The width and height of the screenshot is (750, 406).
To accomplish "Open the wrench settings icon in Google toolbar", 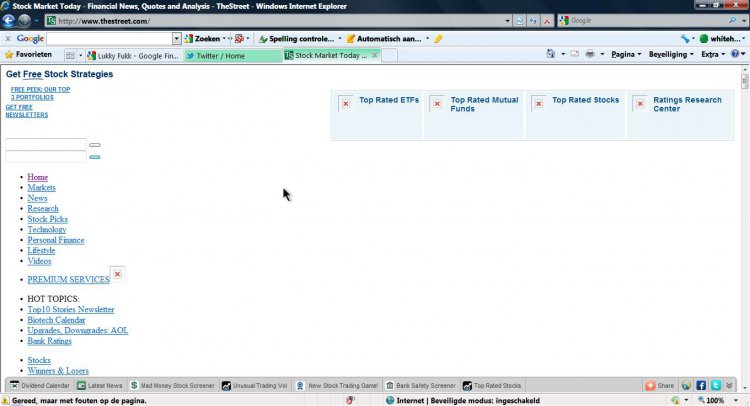I will [685, 39].
